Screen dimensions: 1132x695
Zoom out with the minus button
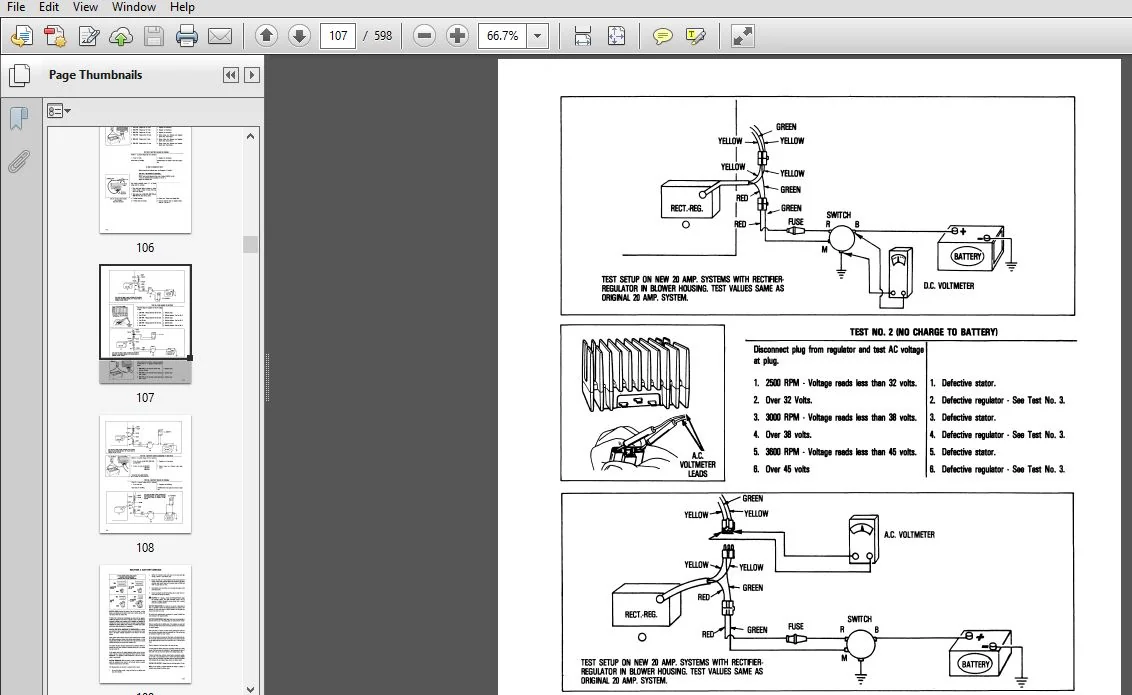[x=424, y=35]
